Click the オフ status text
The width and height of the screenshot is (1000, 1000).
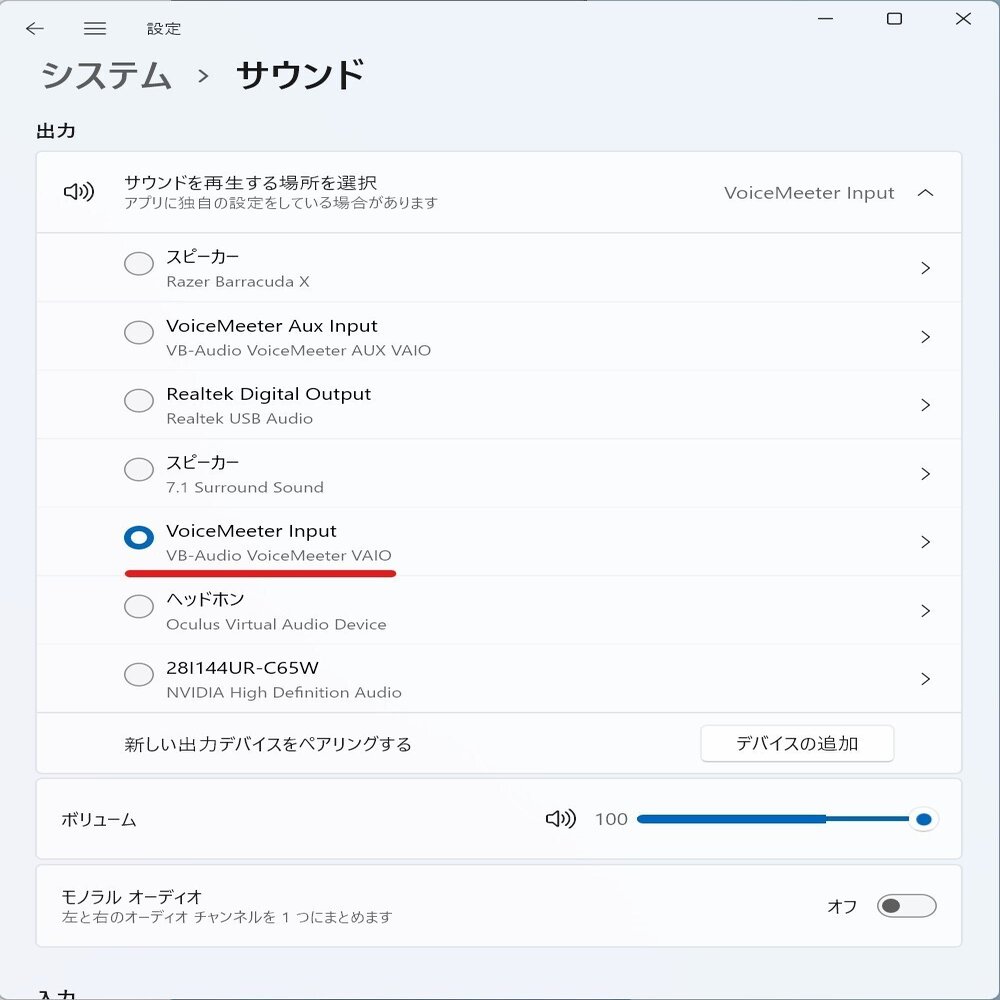click(842, 906)
